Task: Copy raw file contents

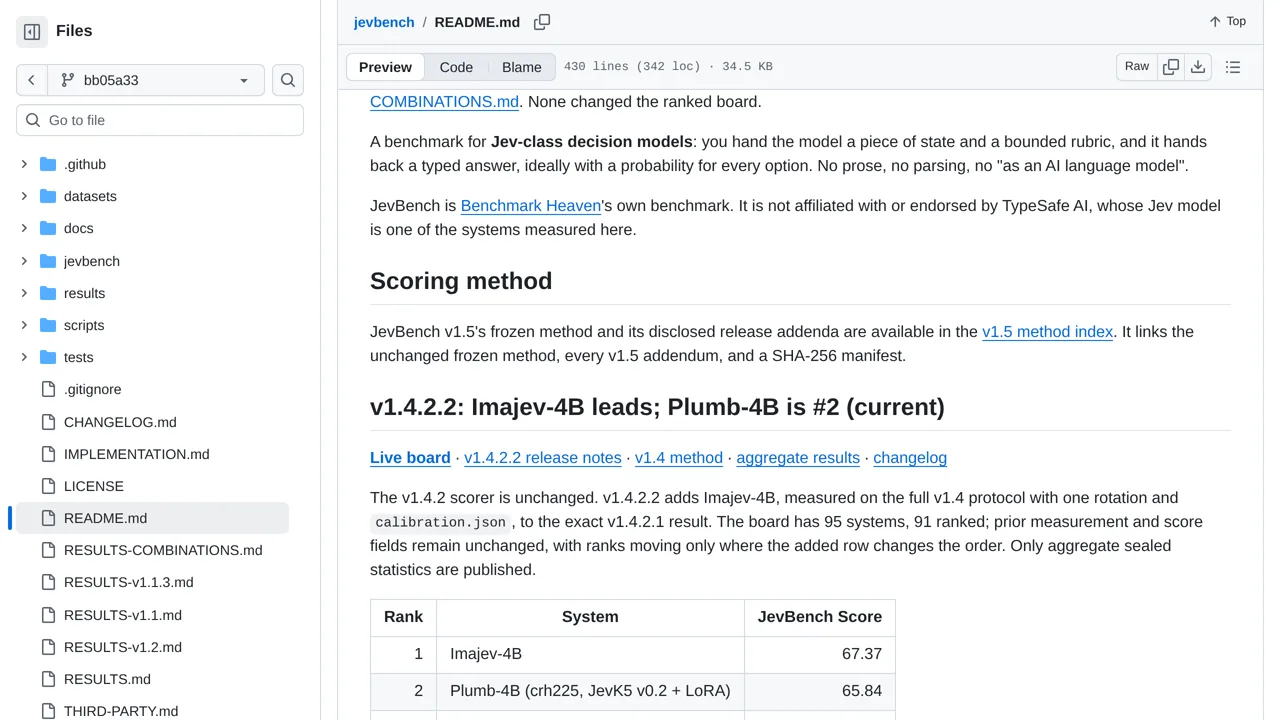Action: point(1171,67)
